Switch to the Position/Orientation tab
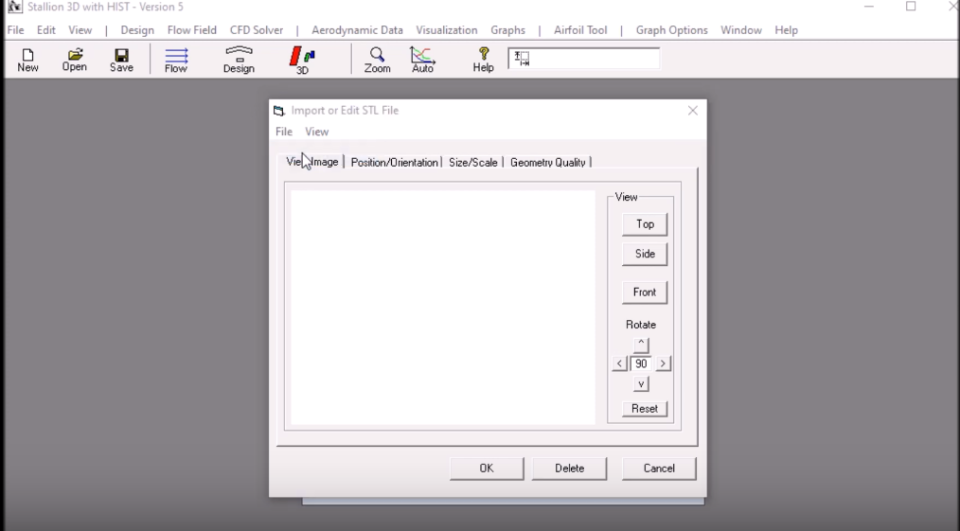Viewport: 960px width, 531px height. click(394, 162)
